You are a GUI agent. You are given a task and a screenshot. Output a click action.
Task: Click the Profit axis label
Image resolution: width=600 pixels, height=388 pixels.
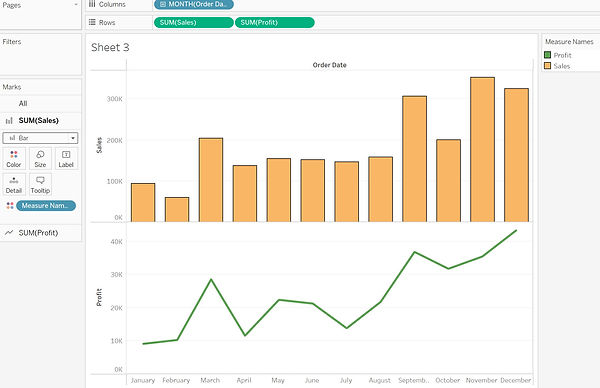pos(99,297)
